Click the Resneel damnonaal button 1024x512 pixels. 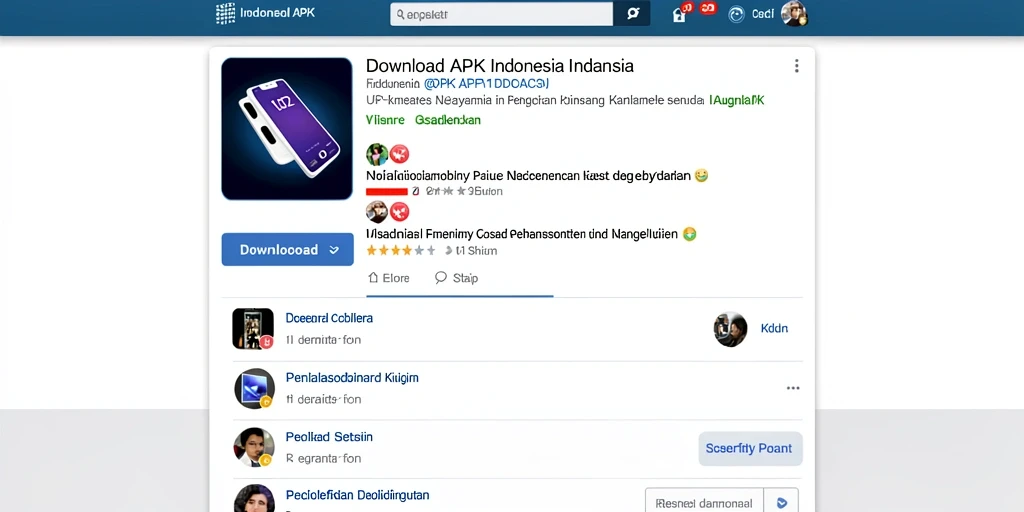point(704,502)
